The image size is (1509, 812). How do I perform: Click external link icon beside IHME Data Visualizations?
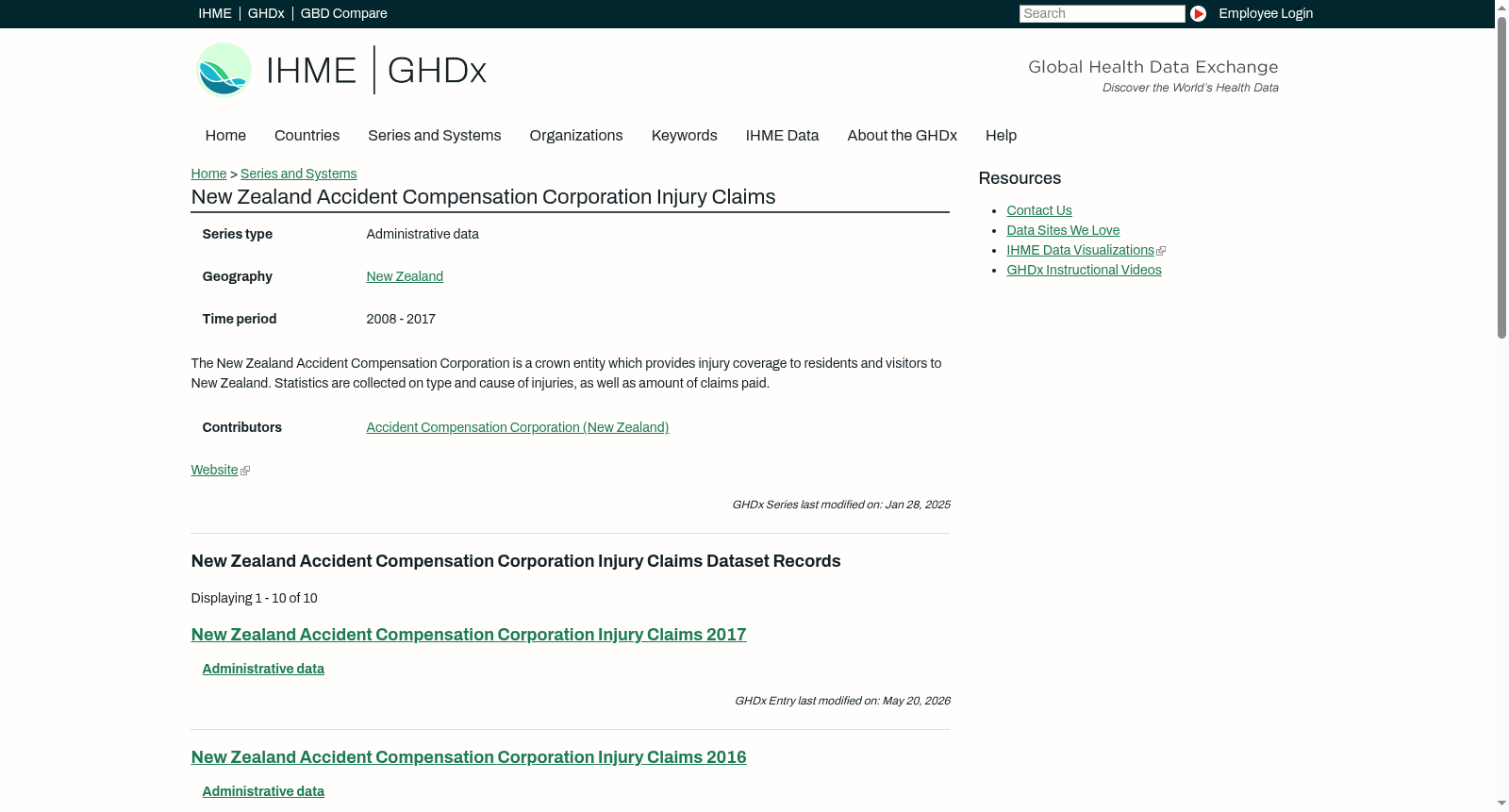click(1161, 251)
